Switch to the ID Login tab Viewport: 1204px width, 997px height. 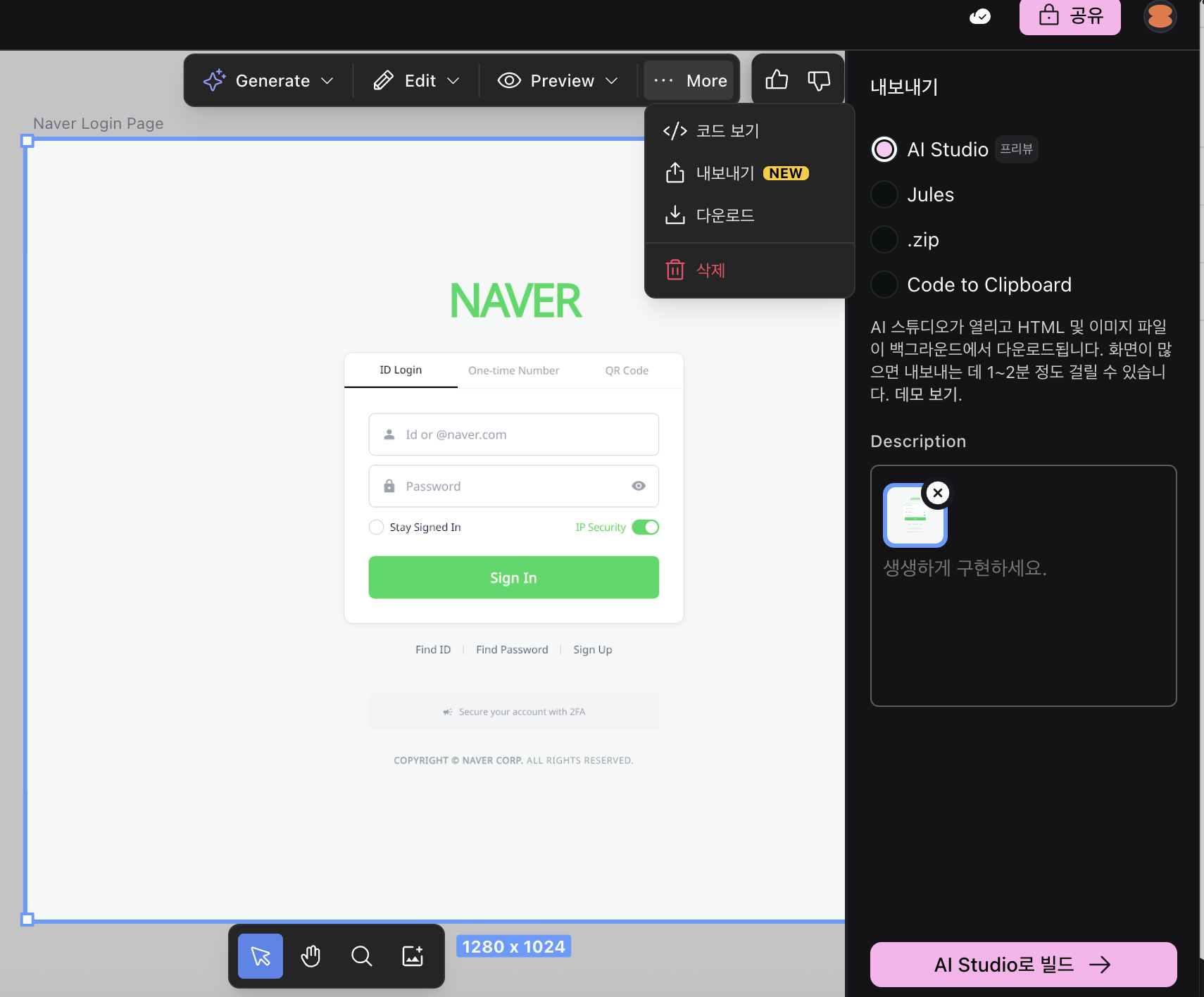point(401,370)
